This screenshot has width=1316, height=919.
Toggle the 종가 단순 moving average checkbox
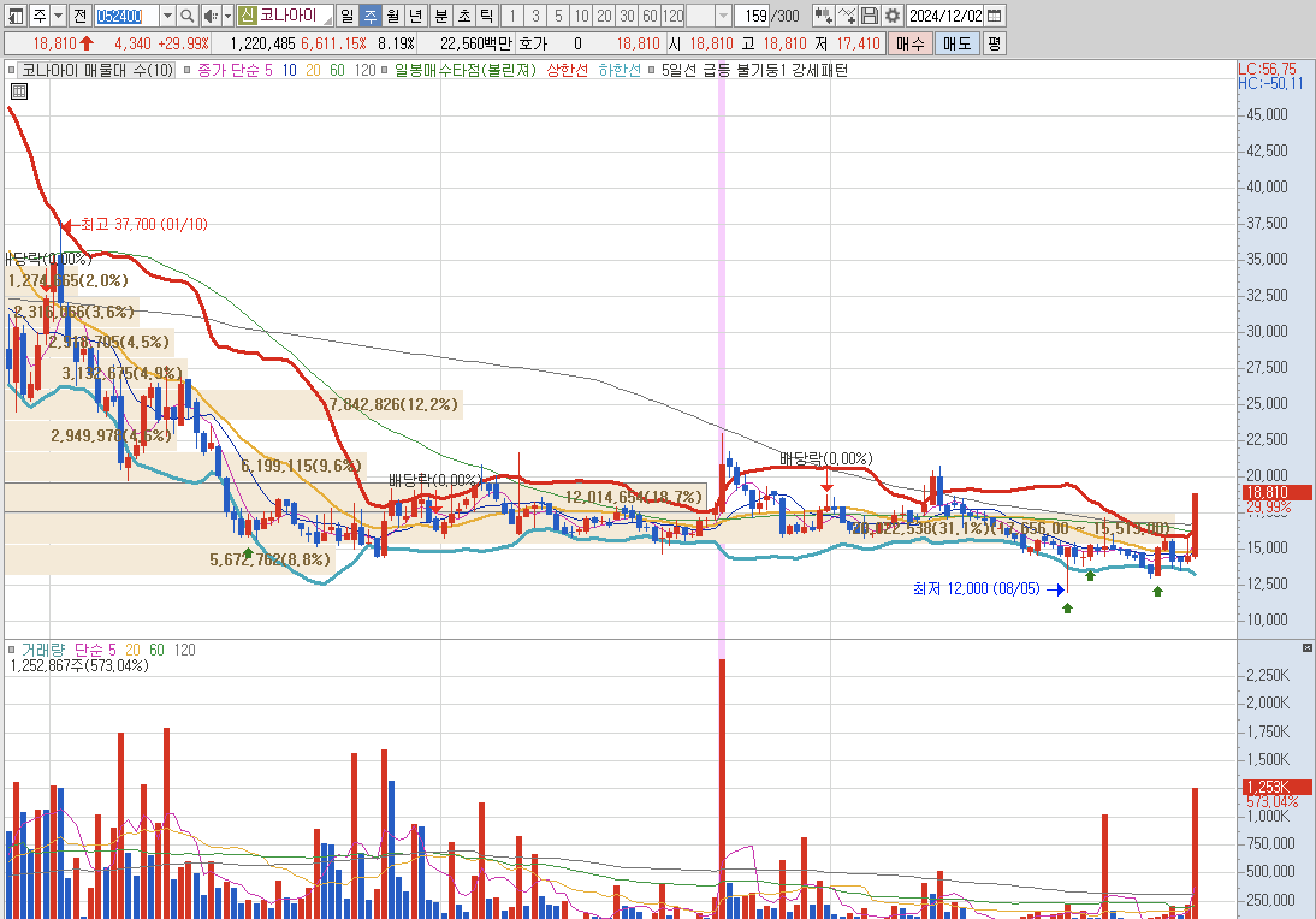point(187,70)
